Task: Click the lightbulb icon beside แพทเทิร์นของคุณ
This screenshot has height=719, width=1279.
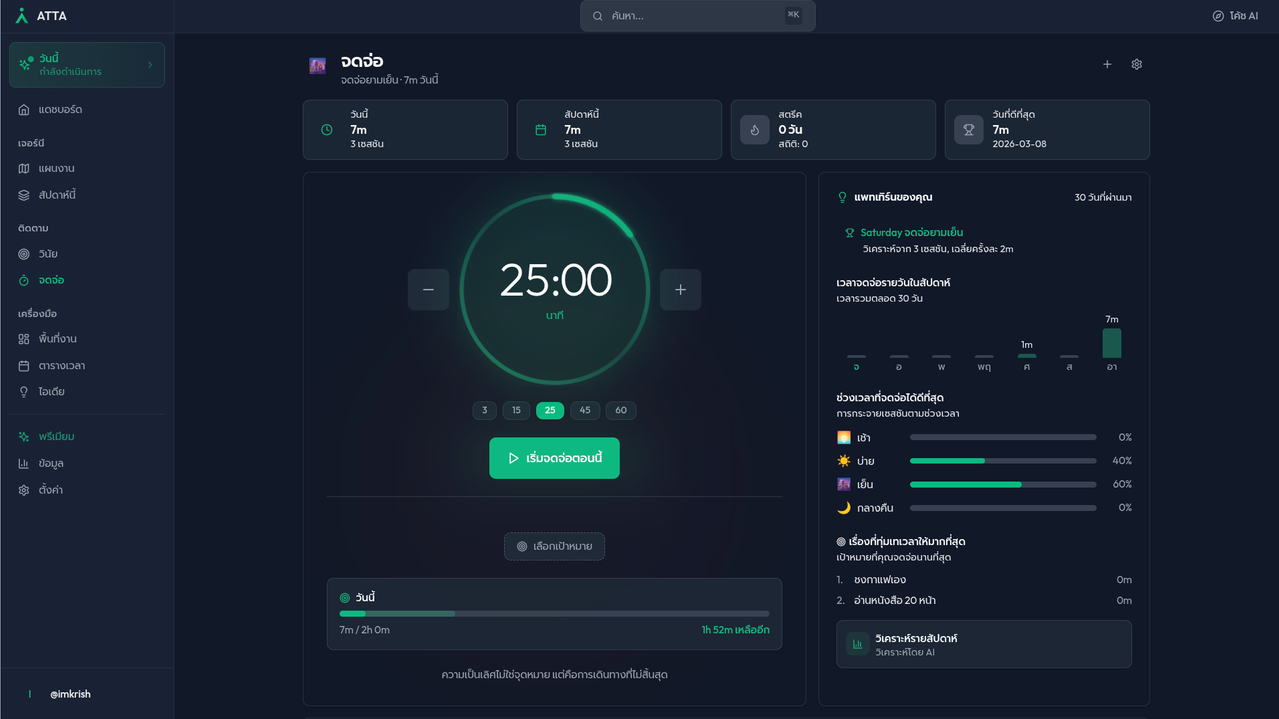Action: (x=842, y=197)
